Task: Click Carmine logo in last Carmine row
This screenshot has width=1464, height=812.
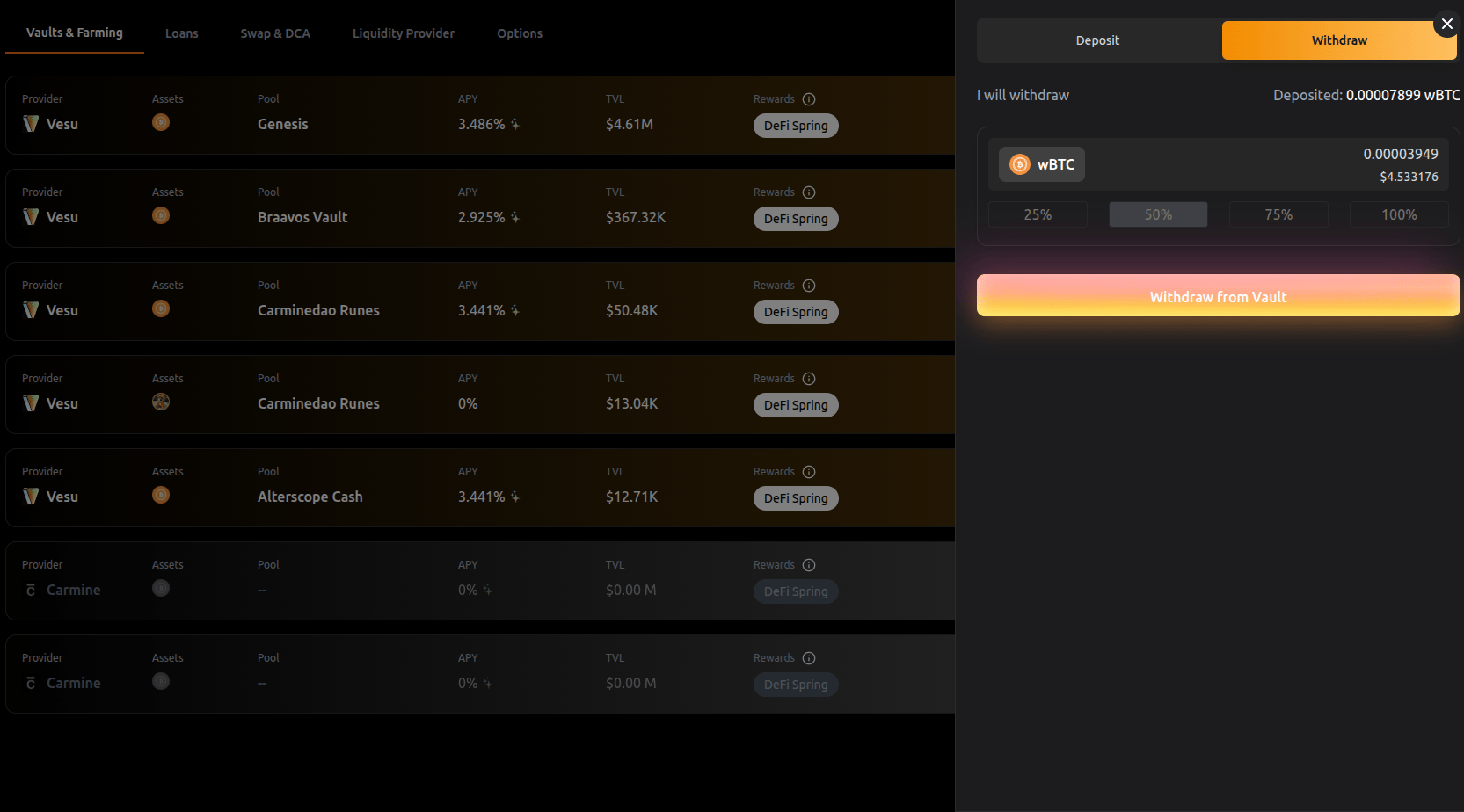Action: click(31, 683)
